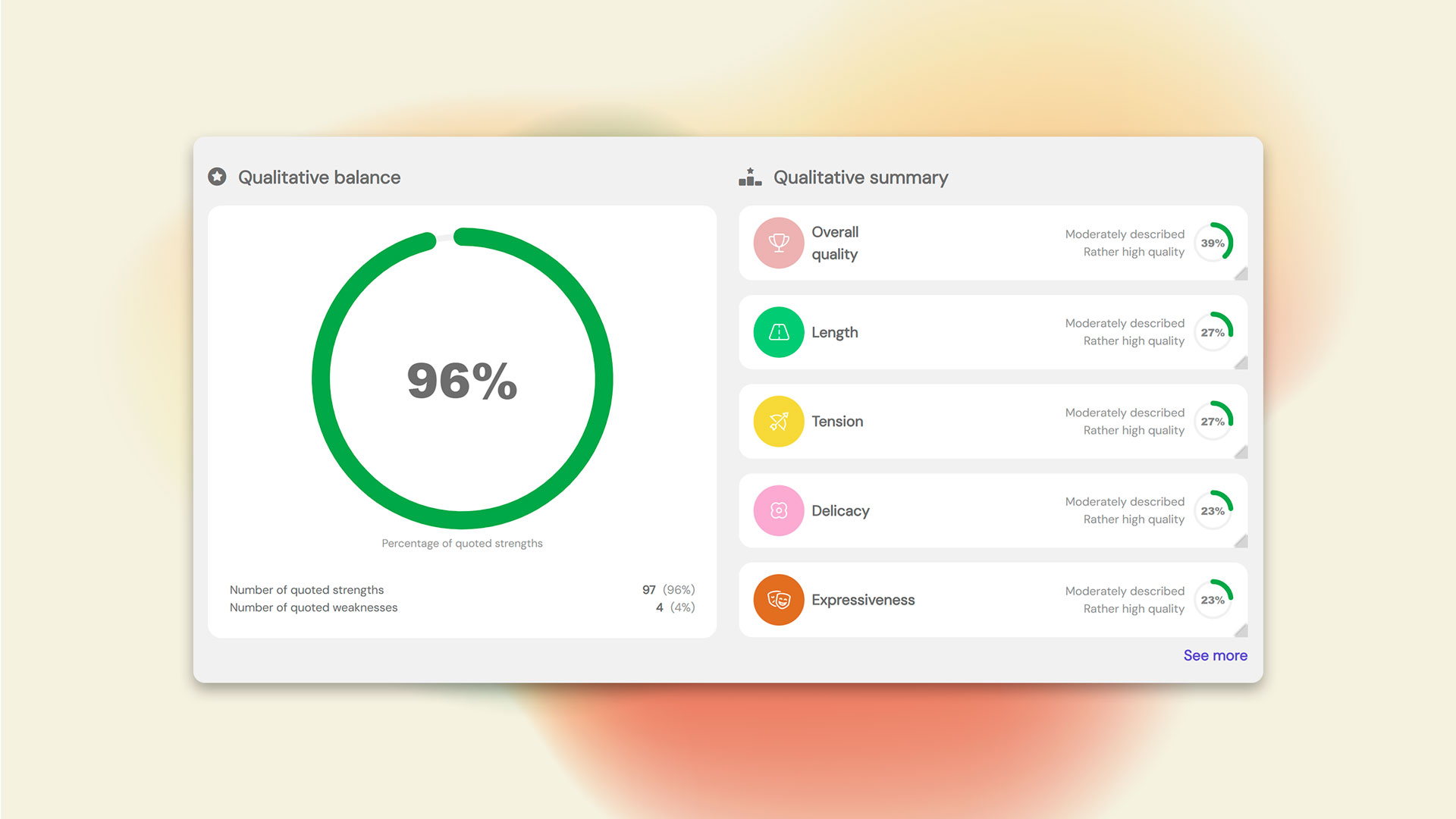Image resolution: width=1456 pixels, height=819 pixels.
Task: Click Number of quoted weaknesses row label
Action: point(313,607)
